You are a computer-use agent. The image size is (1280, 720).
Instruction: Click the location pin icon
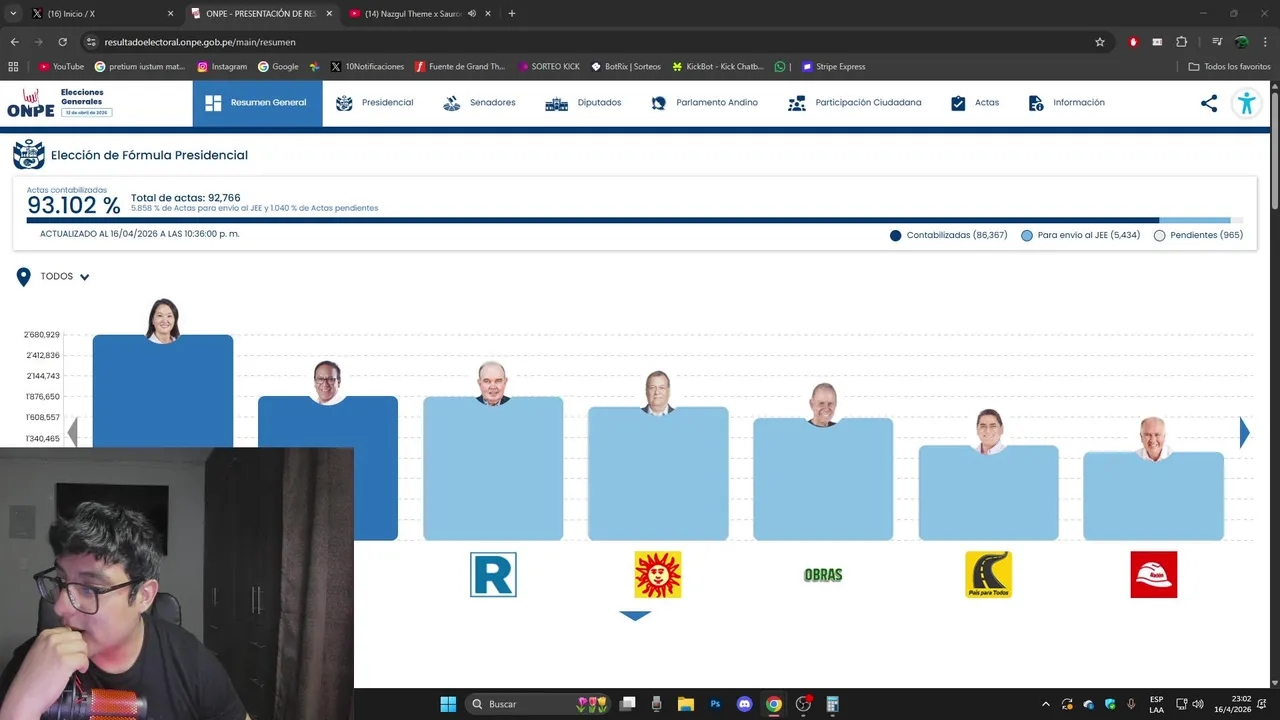(24, 277)
